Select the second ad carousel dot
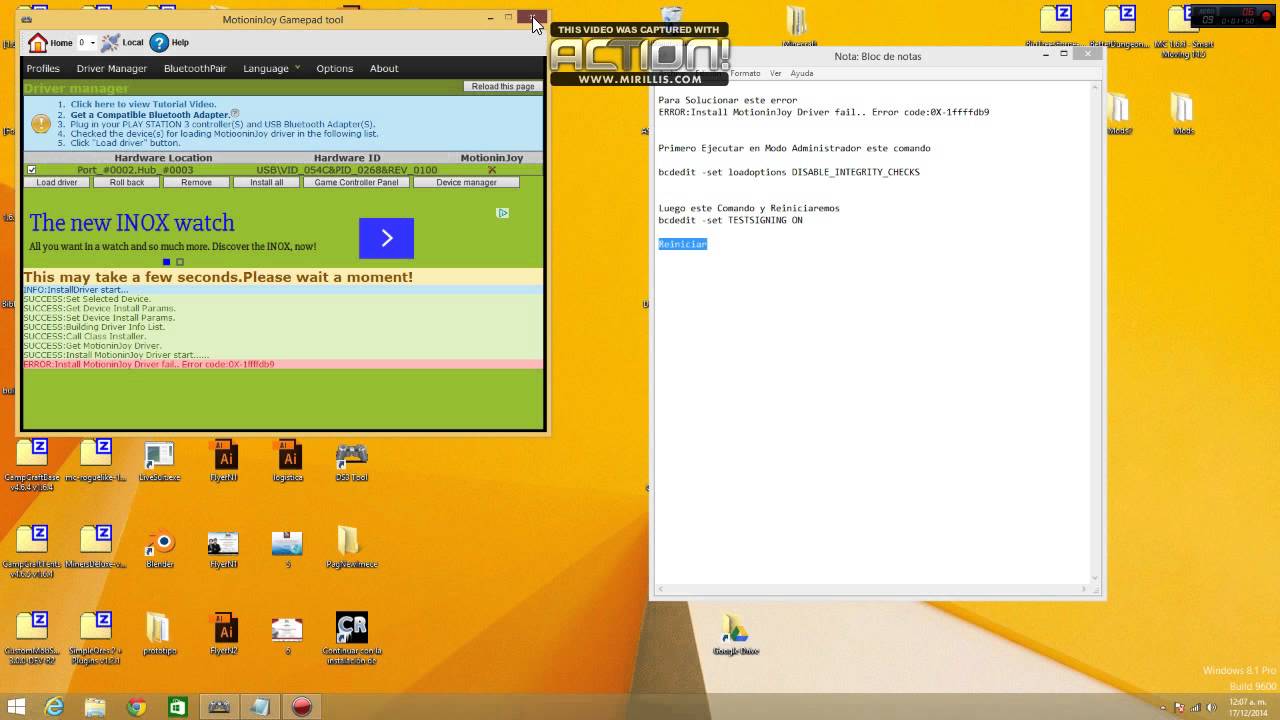Viewport: 1280px width, 720px height. click(180, 262)
